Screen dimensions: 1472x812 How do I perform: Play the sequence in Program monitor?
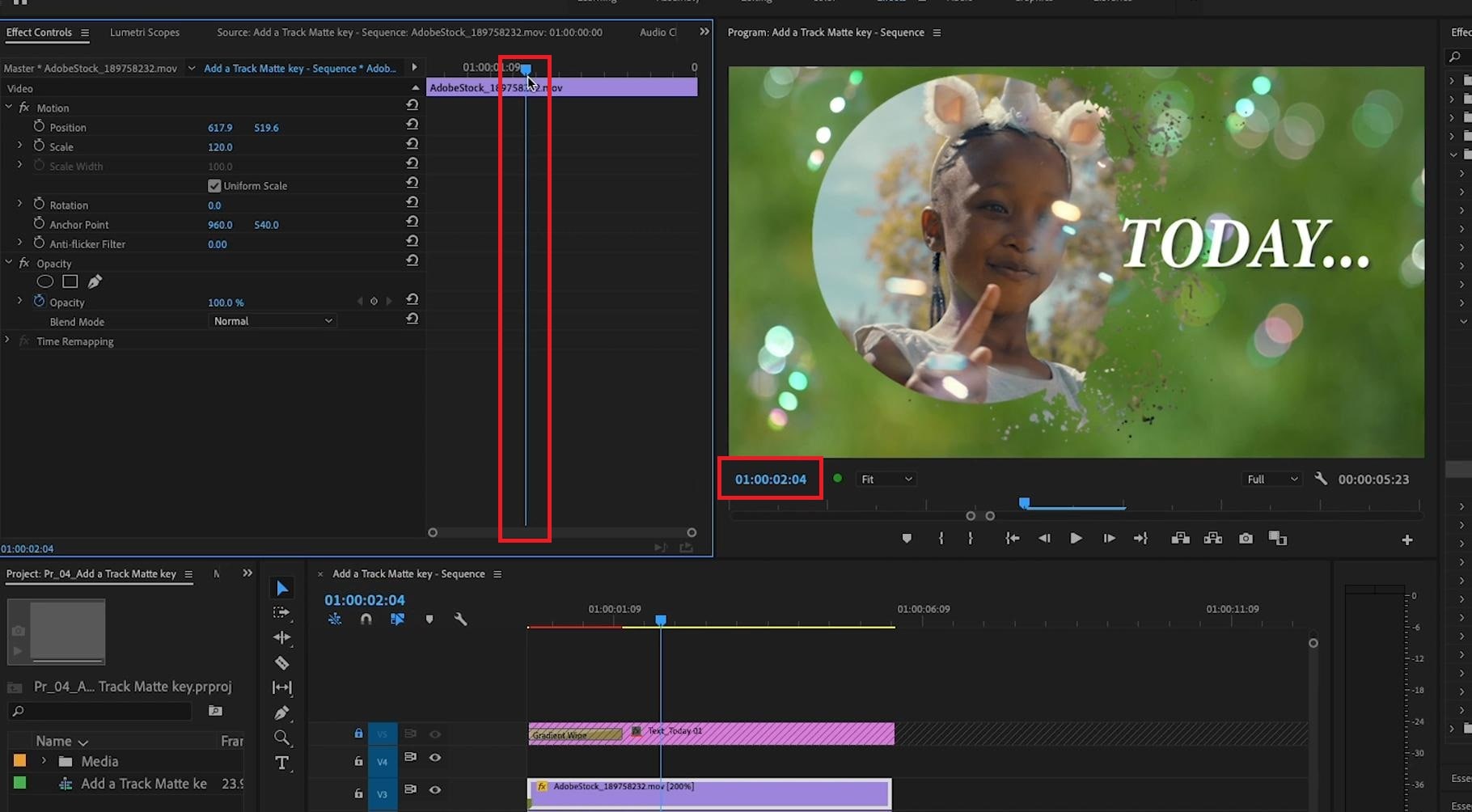tap(1076, 539)
